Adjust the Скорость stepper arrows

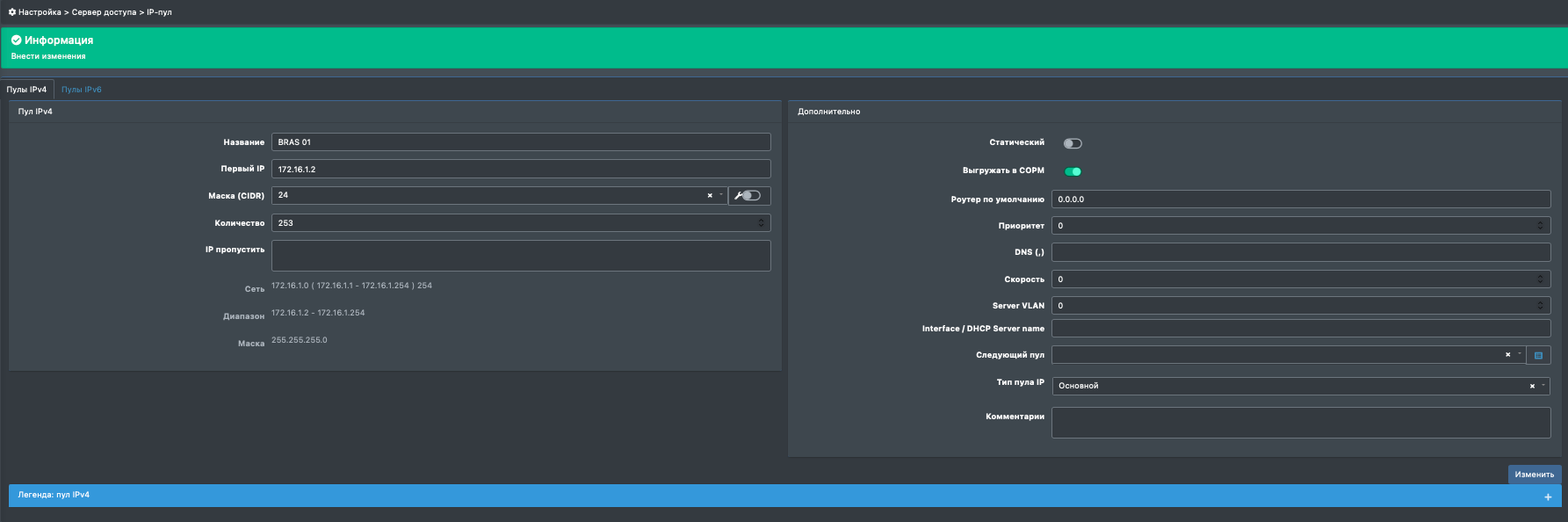(1540, 279)
